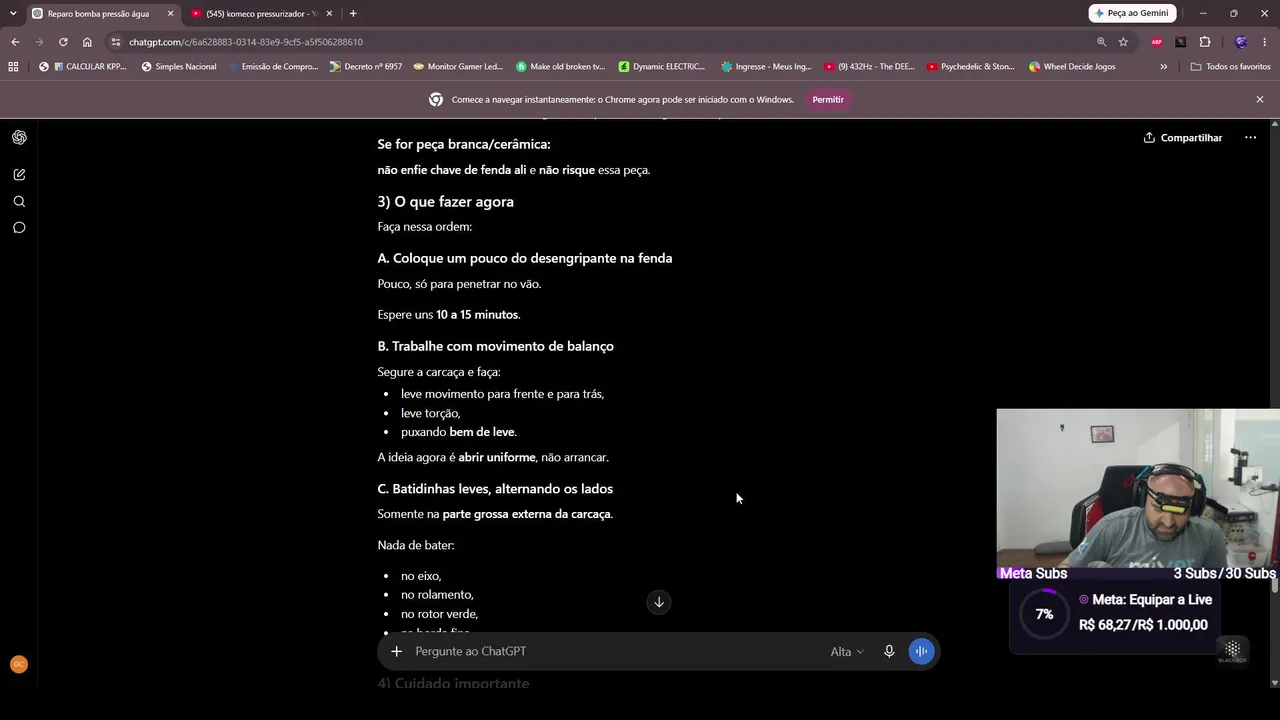Open the Emissão de Compro... bookmark
The height and width of the screenshot is (720, 1280).
click(x=272, y=67)
